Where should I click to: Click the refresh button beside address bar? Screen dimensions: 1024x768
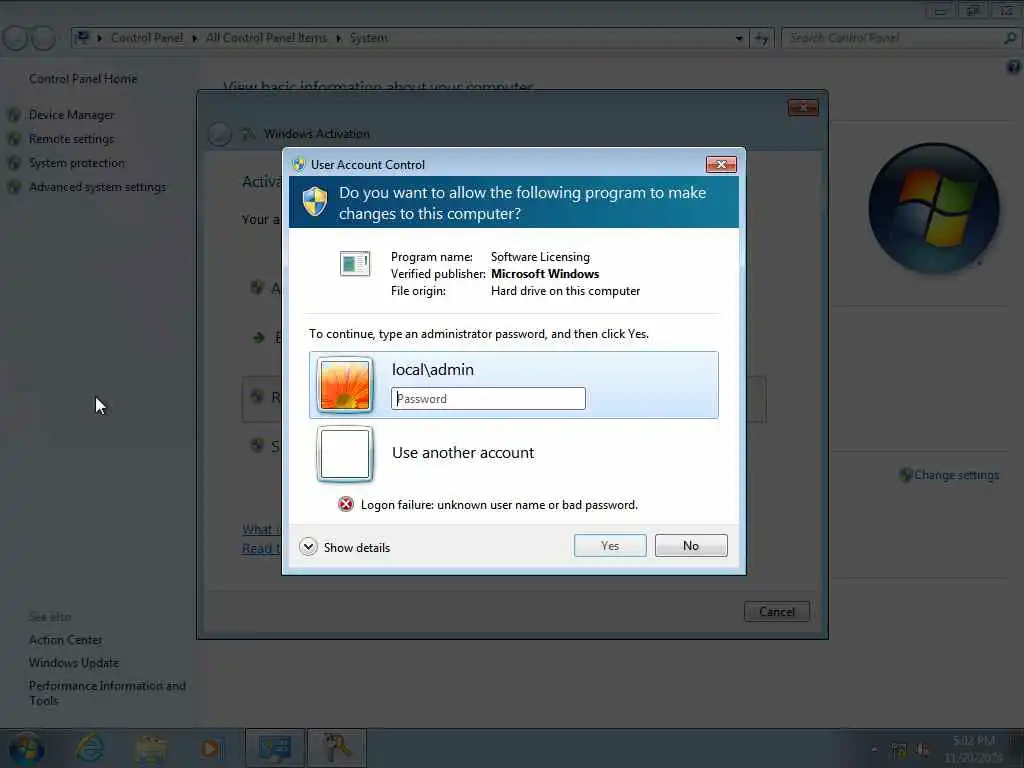tap(761, 39)
